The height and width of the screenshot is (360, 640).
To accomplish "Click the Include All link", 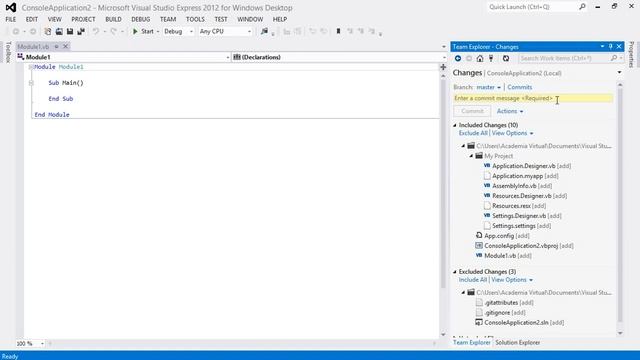I will point(473,280).
